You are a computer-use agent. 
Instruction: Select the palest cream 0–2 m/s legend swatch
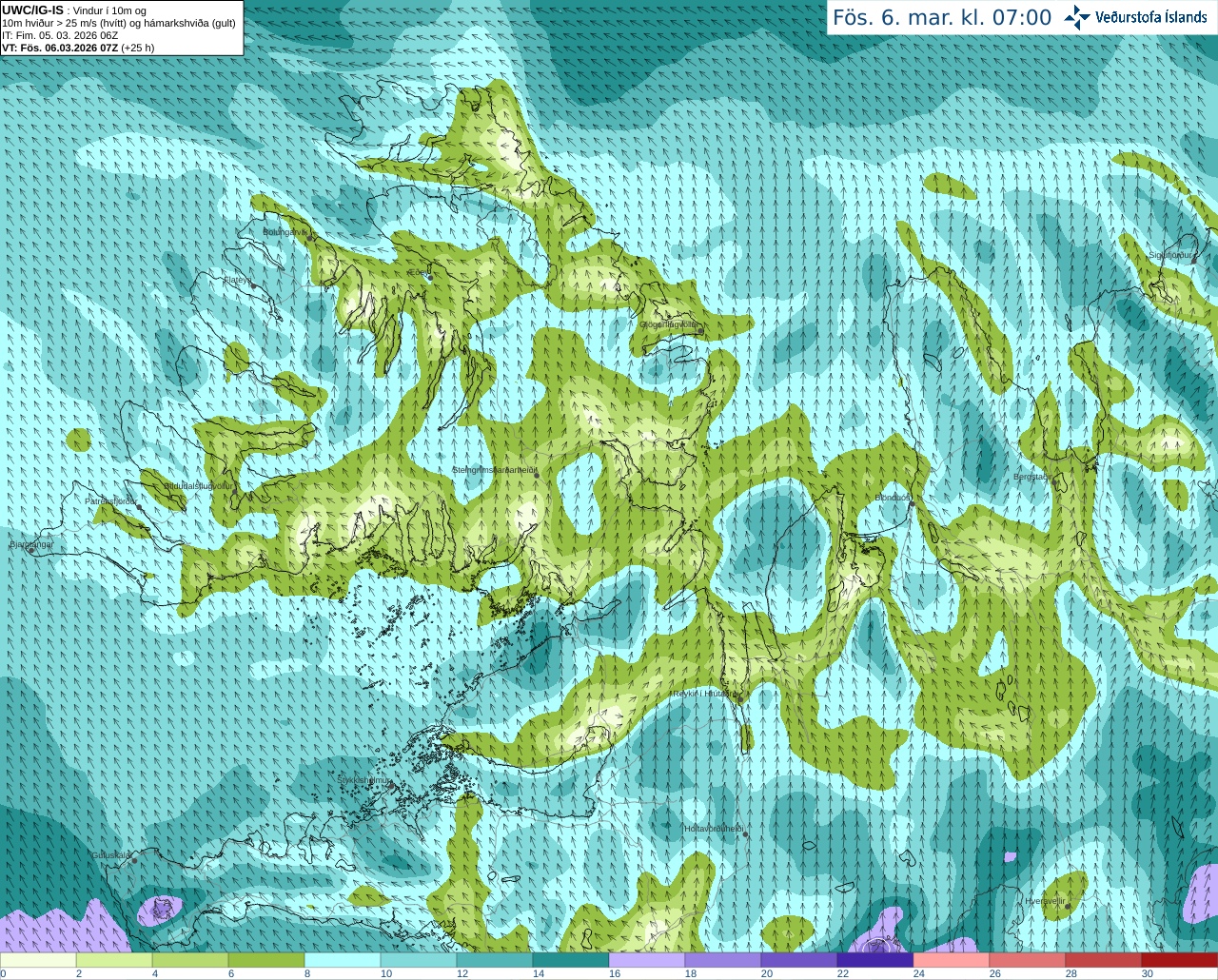(x=38, y=960)
